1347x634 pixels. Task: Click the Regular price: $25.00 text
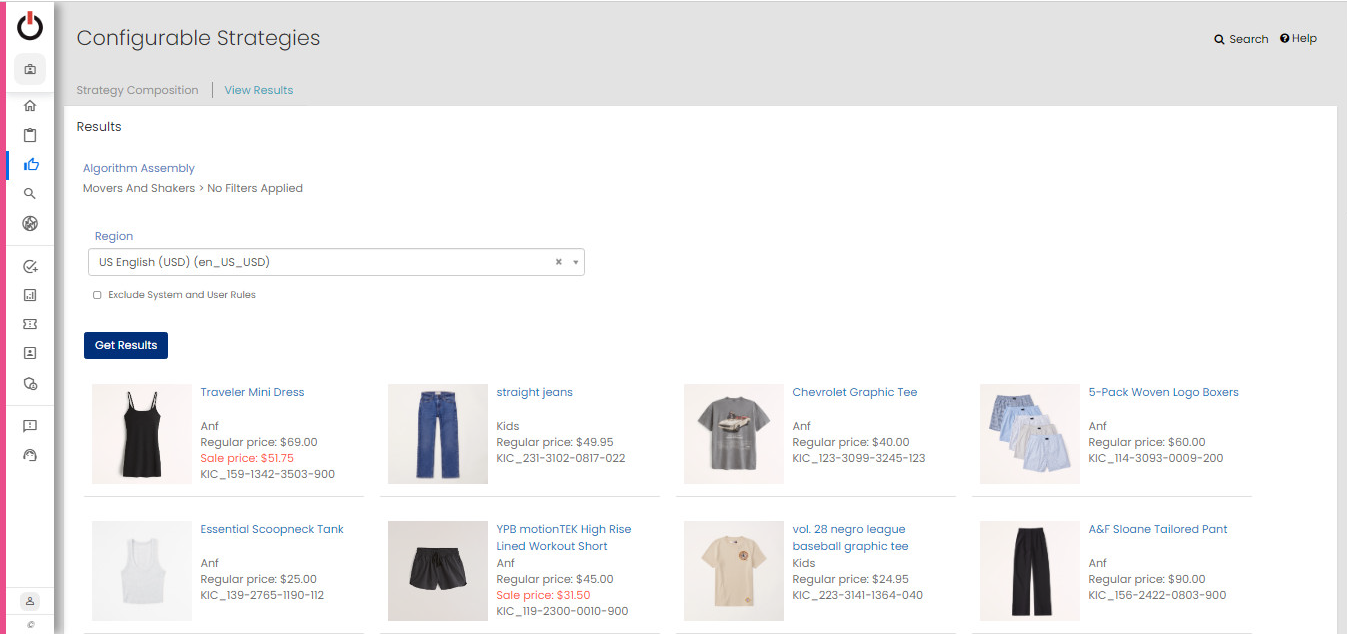coord(259,579)
